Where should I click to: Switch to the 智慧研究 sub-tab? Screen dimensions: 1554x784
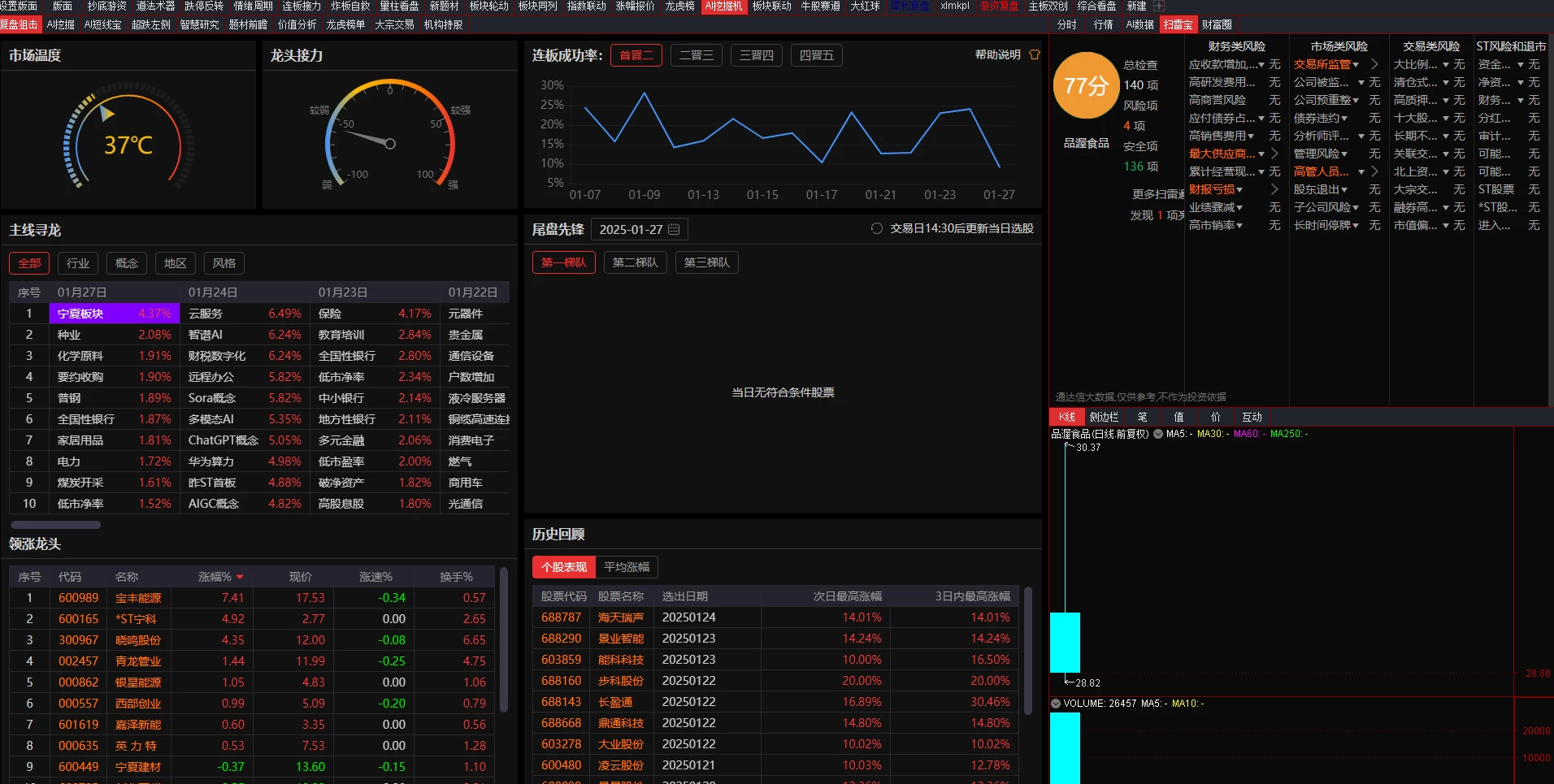199,24
